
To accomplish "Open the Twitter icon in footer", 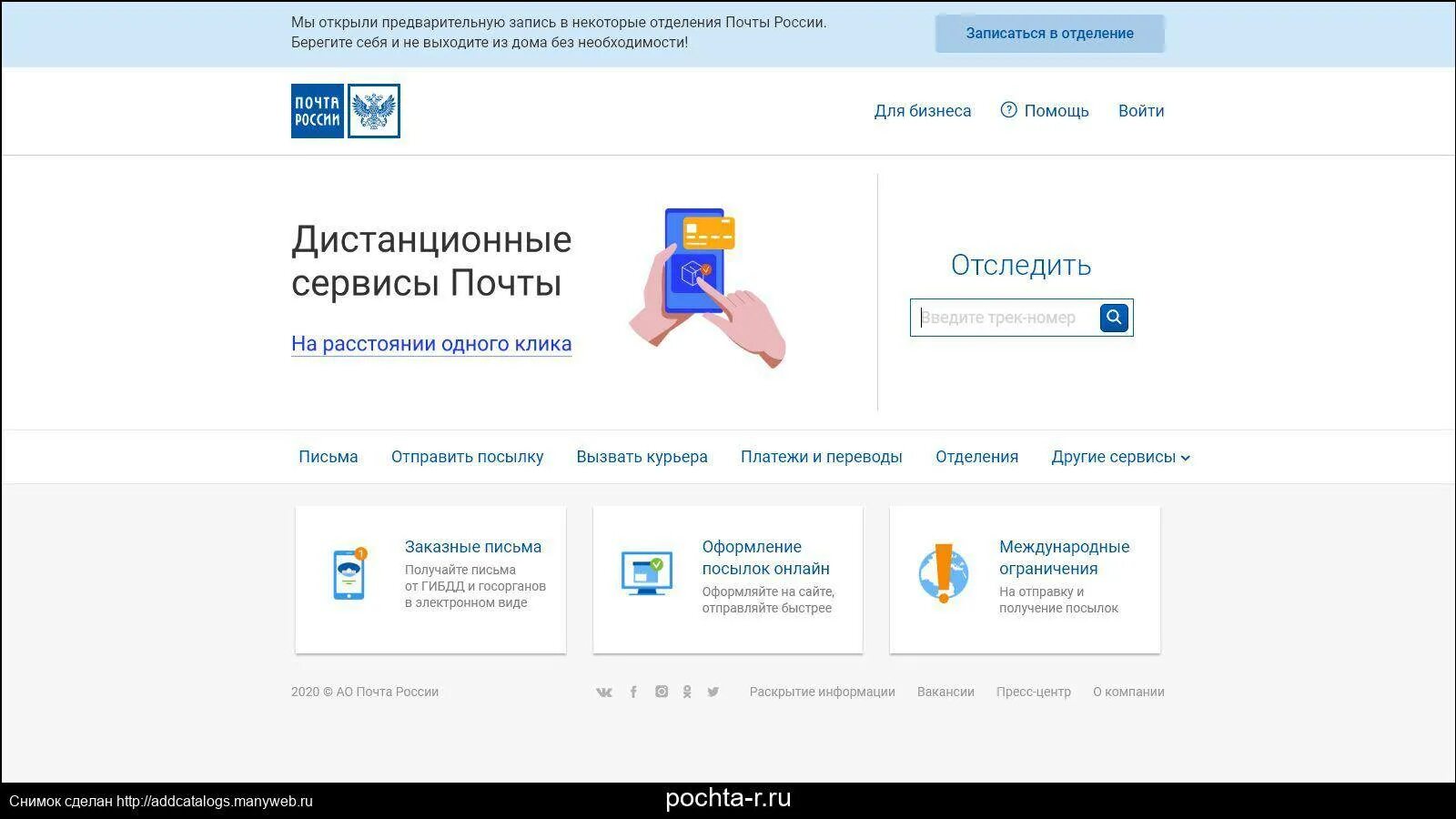I will 713,692.
